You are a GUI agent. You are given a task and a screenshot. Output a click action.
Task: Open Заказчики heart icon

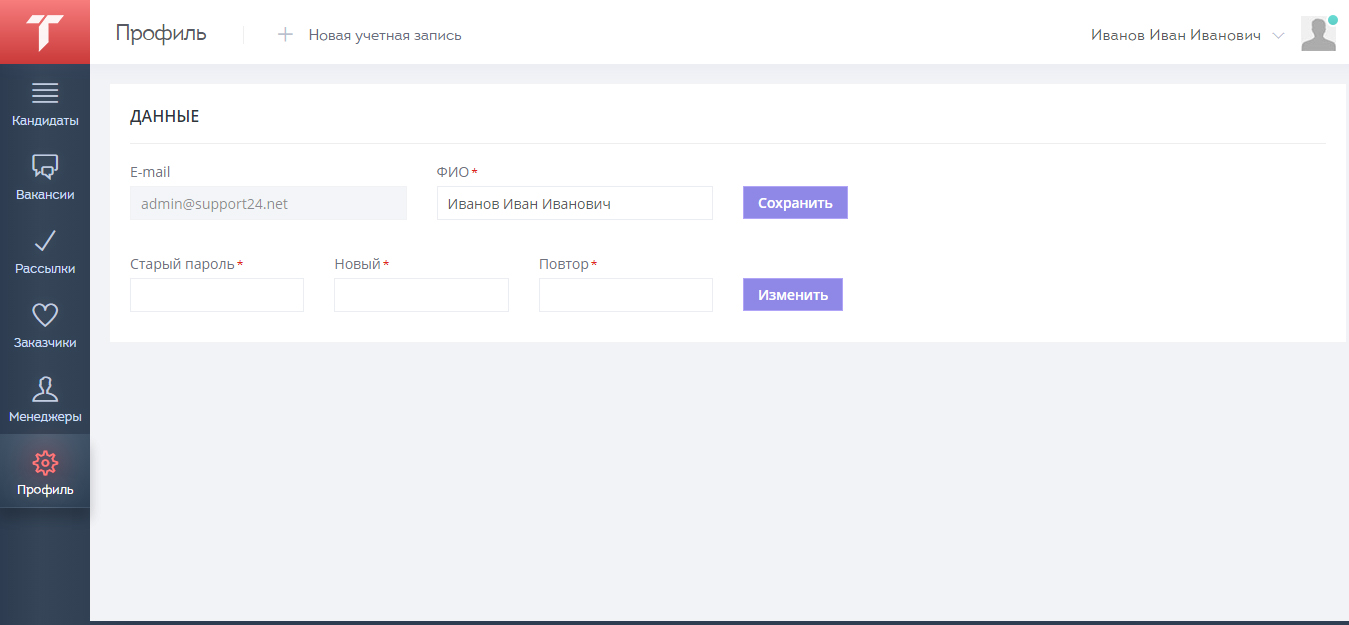pos(45,315)
